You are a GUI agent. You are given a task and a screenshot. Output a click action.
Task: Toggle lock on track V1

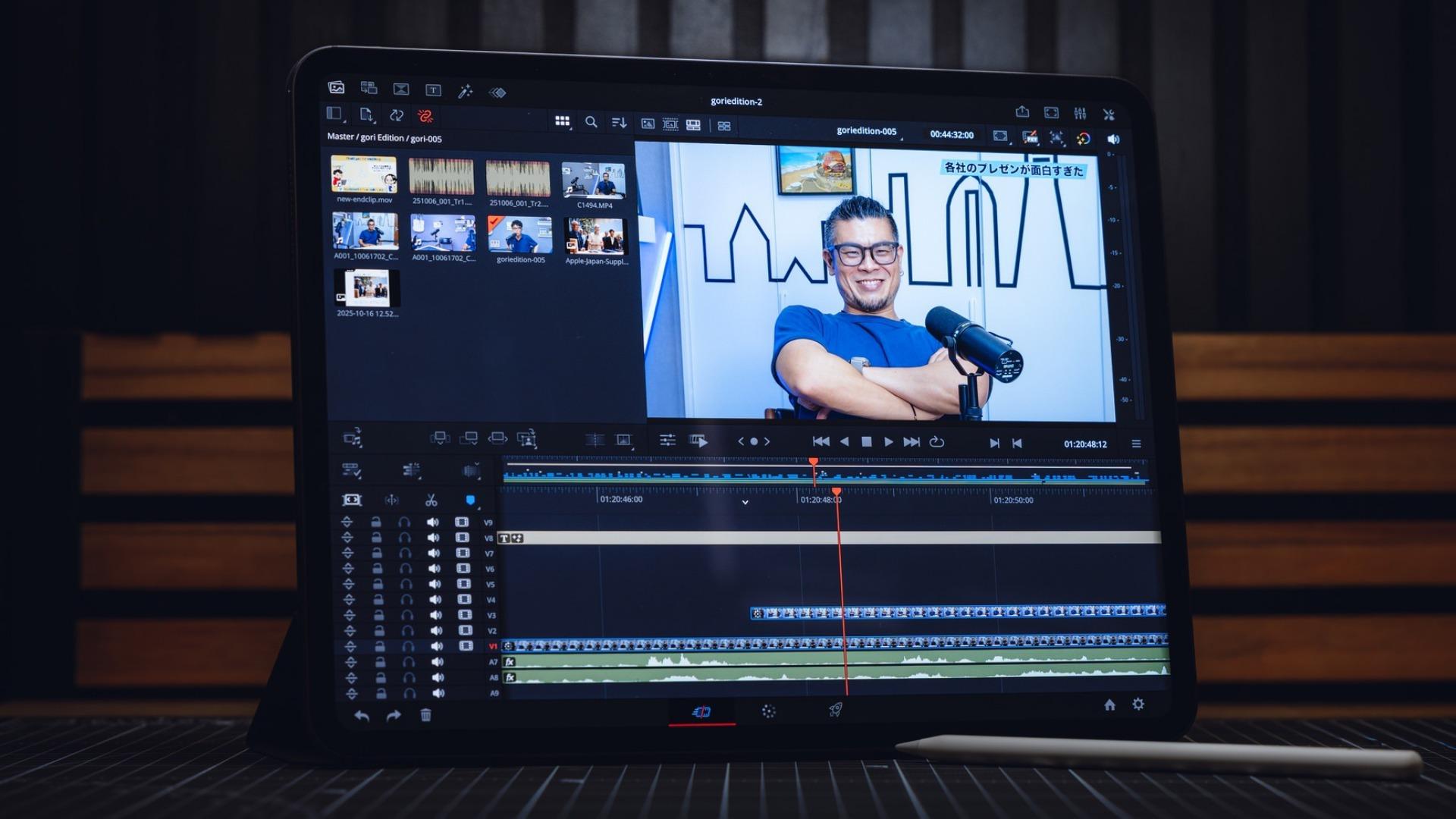(379, 646)
